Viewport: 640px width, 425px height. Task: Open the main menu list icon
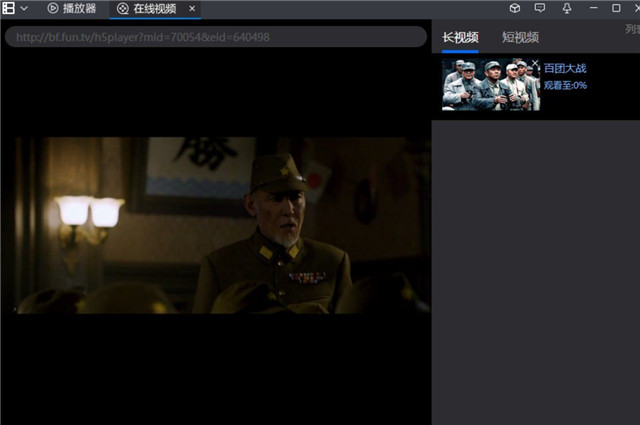[9, 8]
